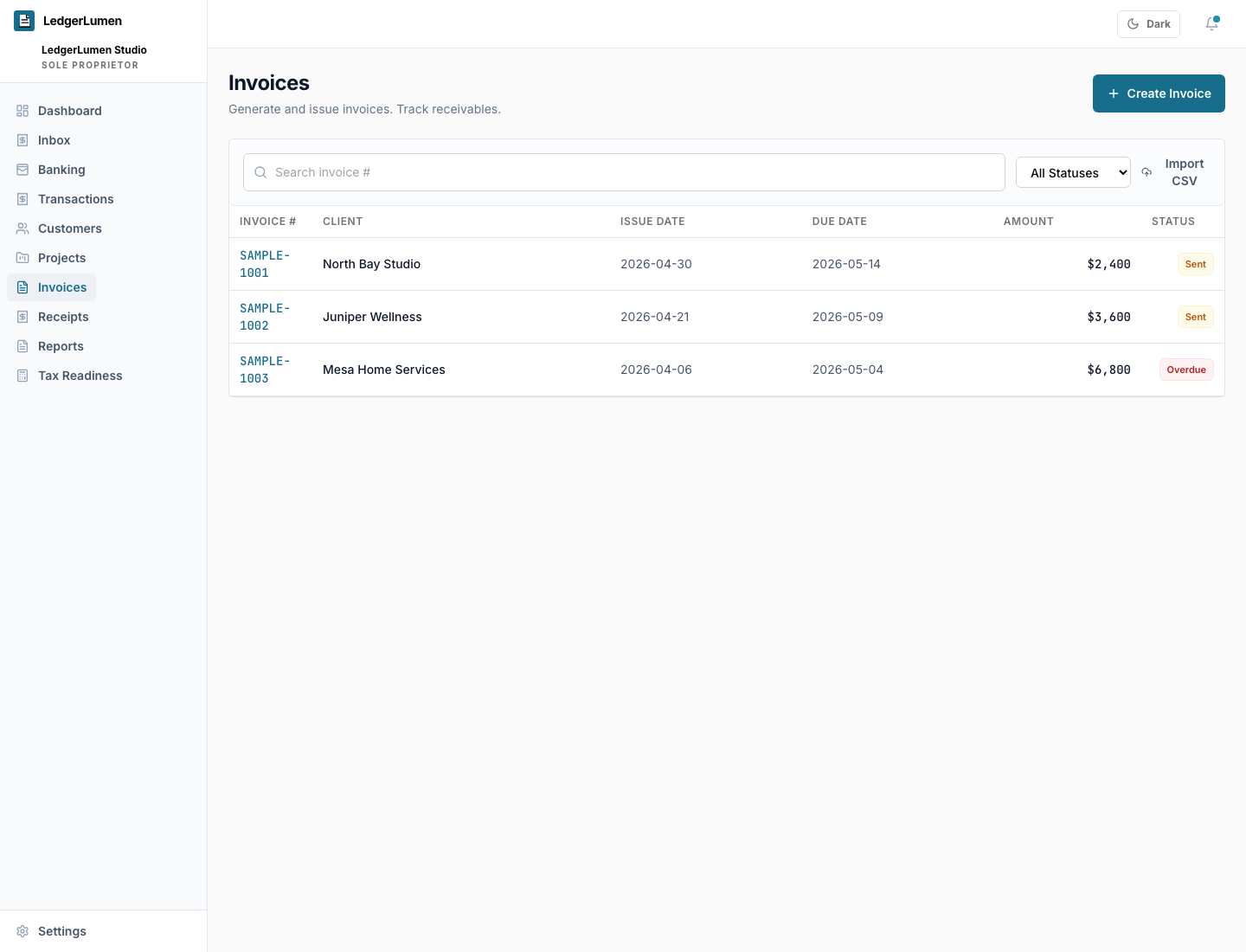
Task: Click the DUE DATE column header
Action: [839, 222]
